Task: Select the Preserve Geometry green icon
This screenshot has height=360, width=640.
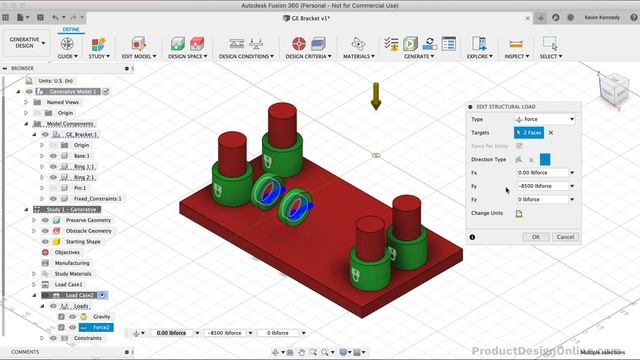Action: tap(178, 44)
